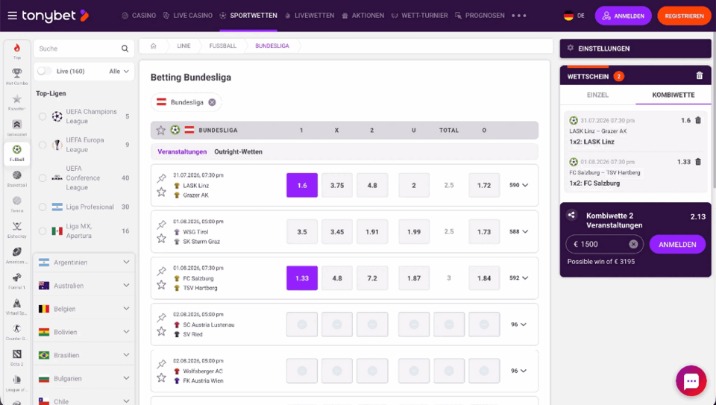Favorite the FC Salzburg vs TSV Hartberg match

(161, 285)
